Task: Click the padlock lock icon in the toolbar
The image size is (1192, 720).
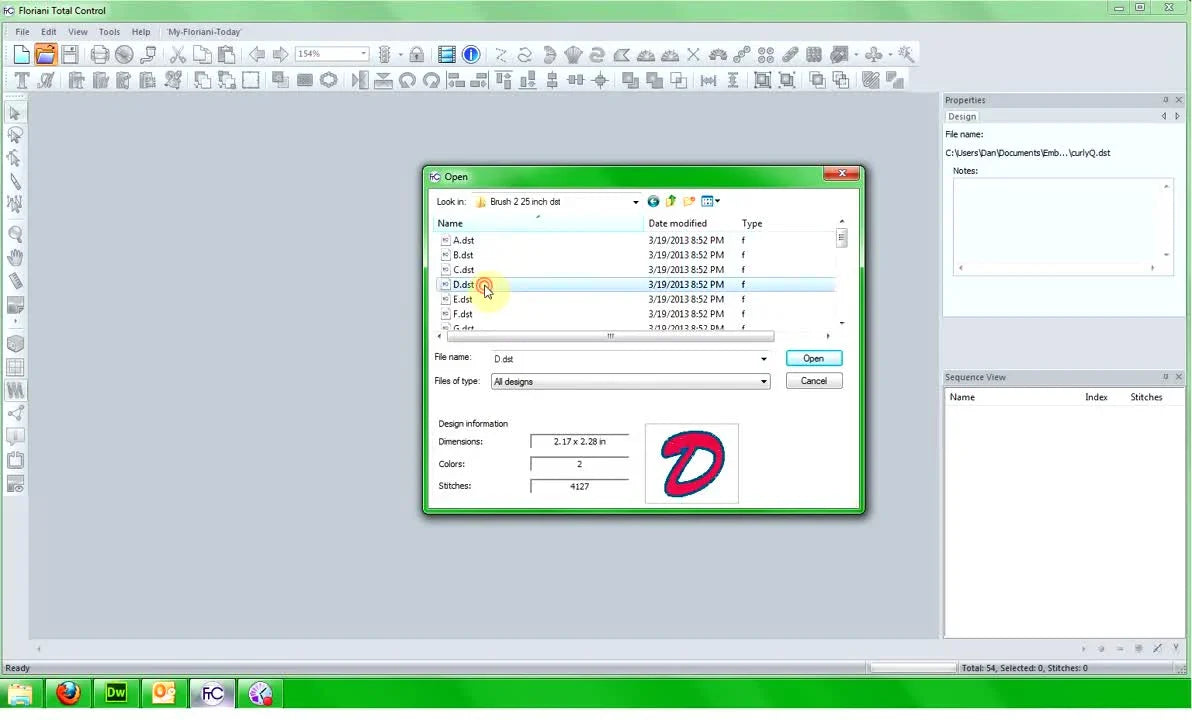Action: click(x=416, y=54)
